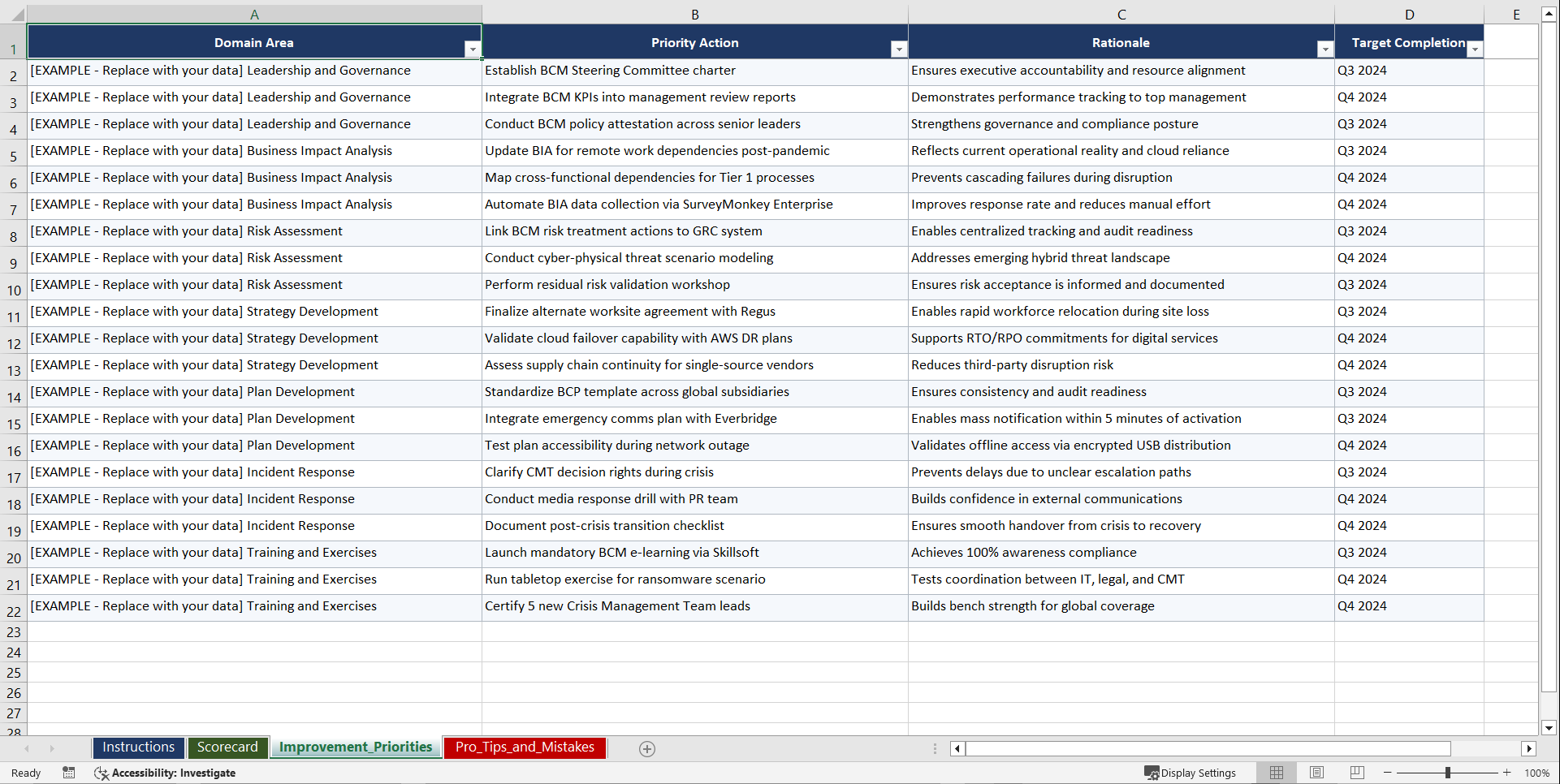
Task: Select column B by clicking its header
Action: 695,14
